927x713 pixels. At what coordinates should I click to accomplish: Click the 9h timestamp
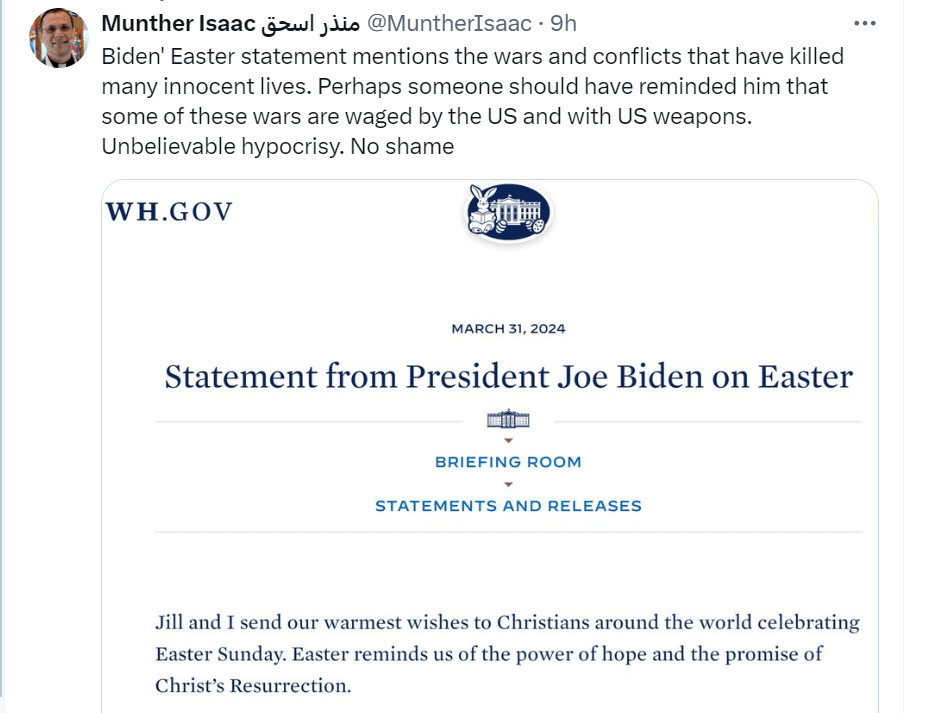[563, 24]
